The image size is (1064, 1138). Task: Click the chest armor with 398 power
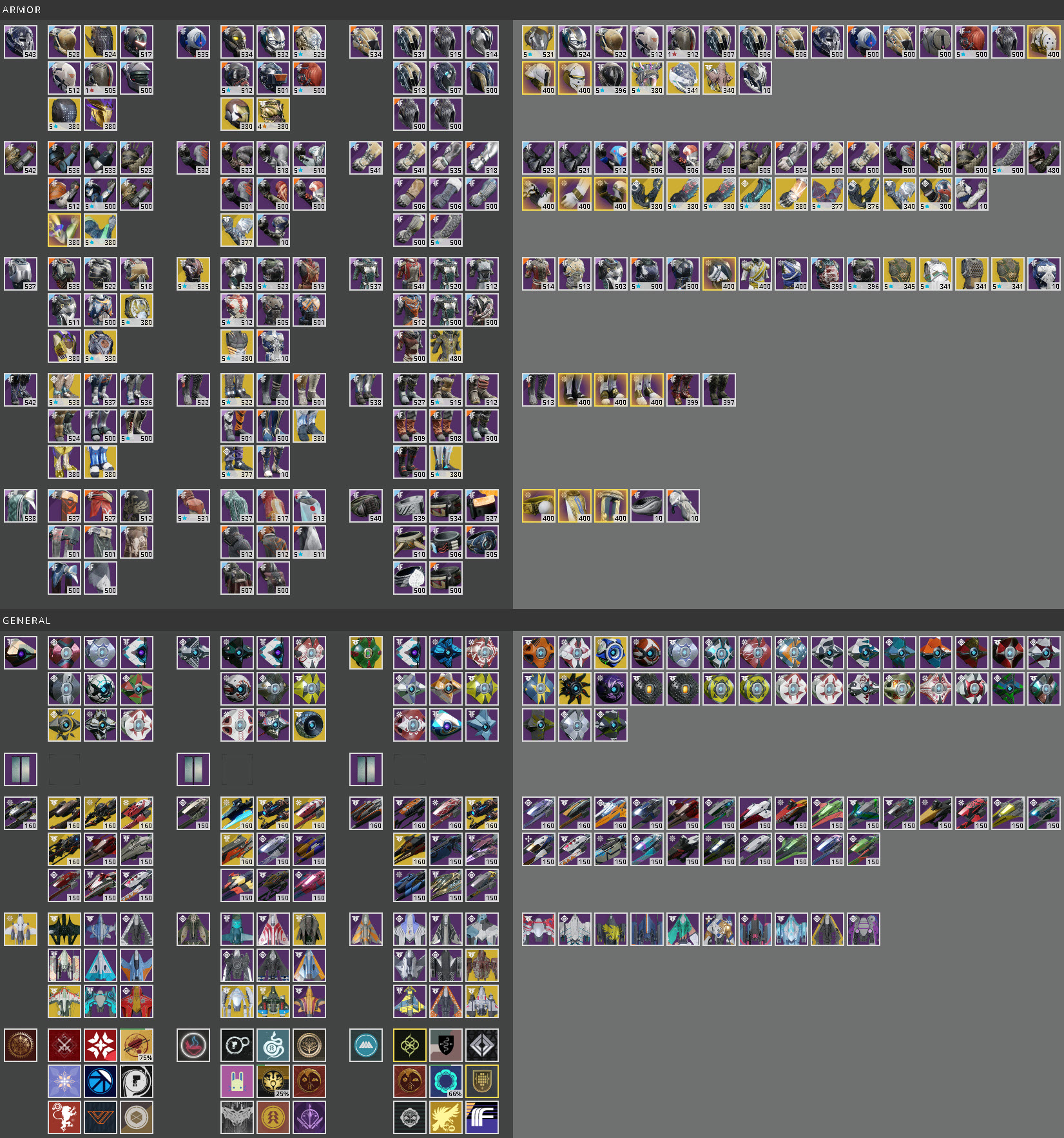pyautogui.click(x=827, y=275)
